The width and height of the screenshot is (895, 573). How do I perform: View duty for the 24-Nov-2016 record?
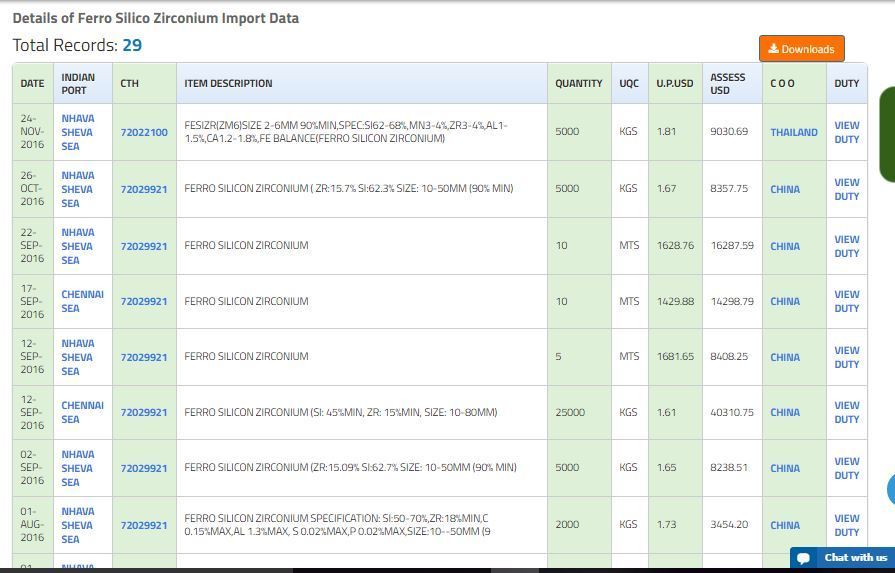846,132
